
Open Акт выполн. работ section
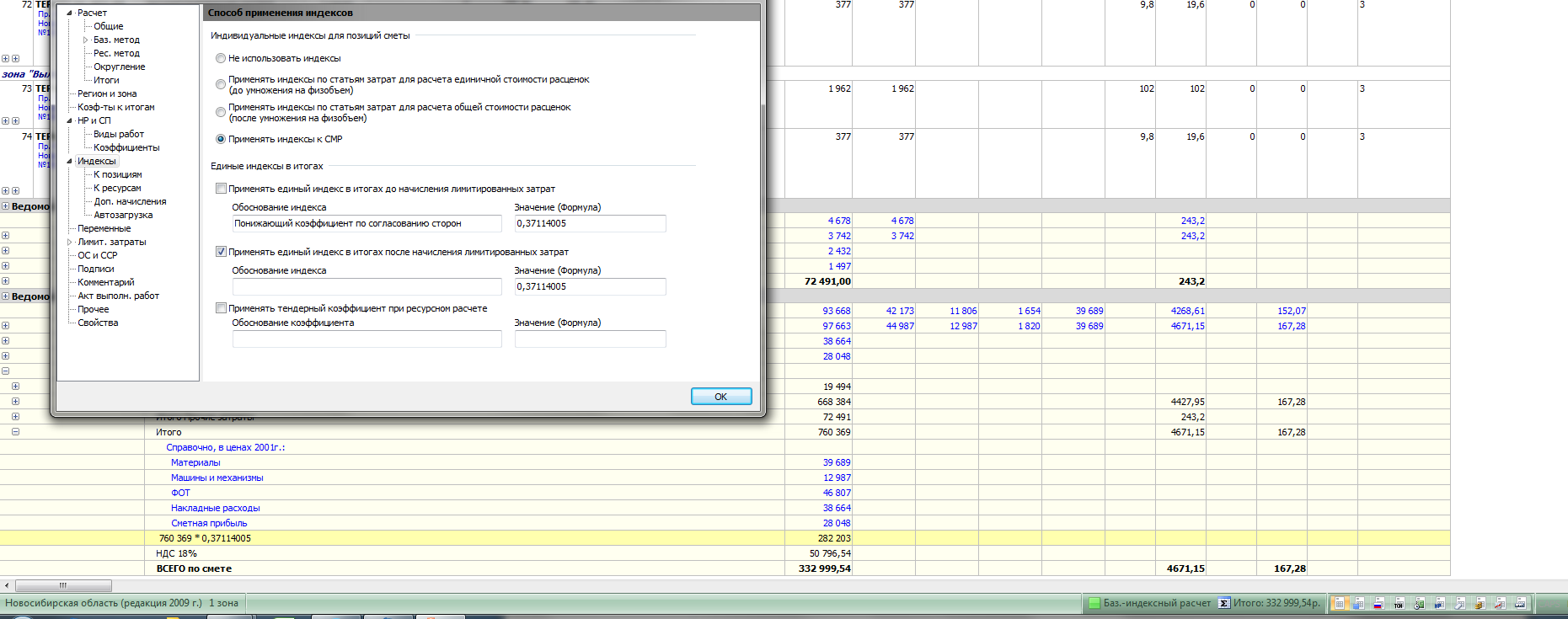pyautogui.click(x=119, y=296)
